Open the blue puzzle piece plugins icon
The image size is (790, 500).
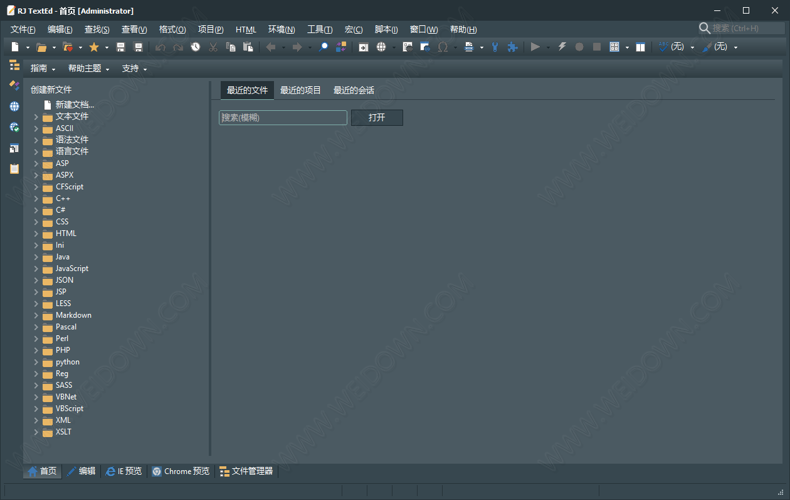point(512,47)
